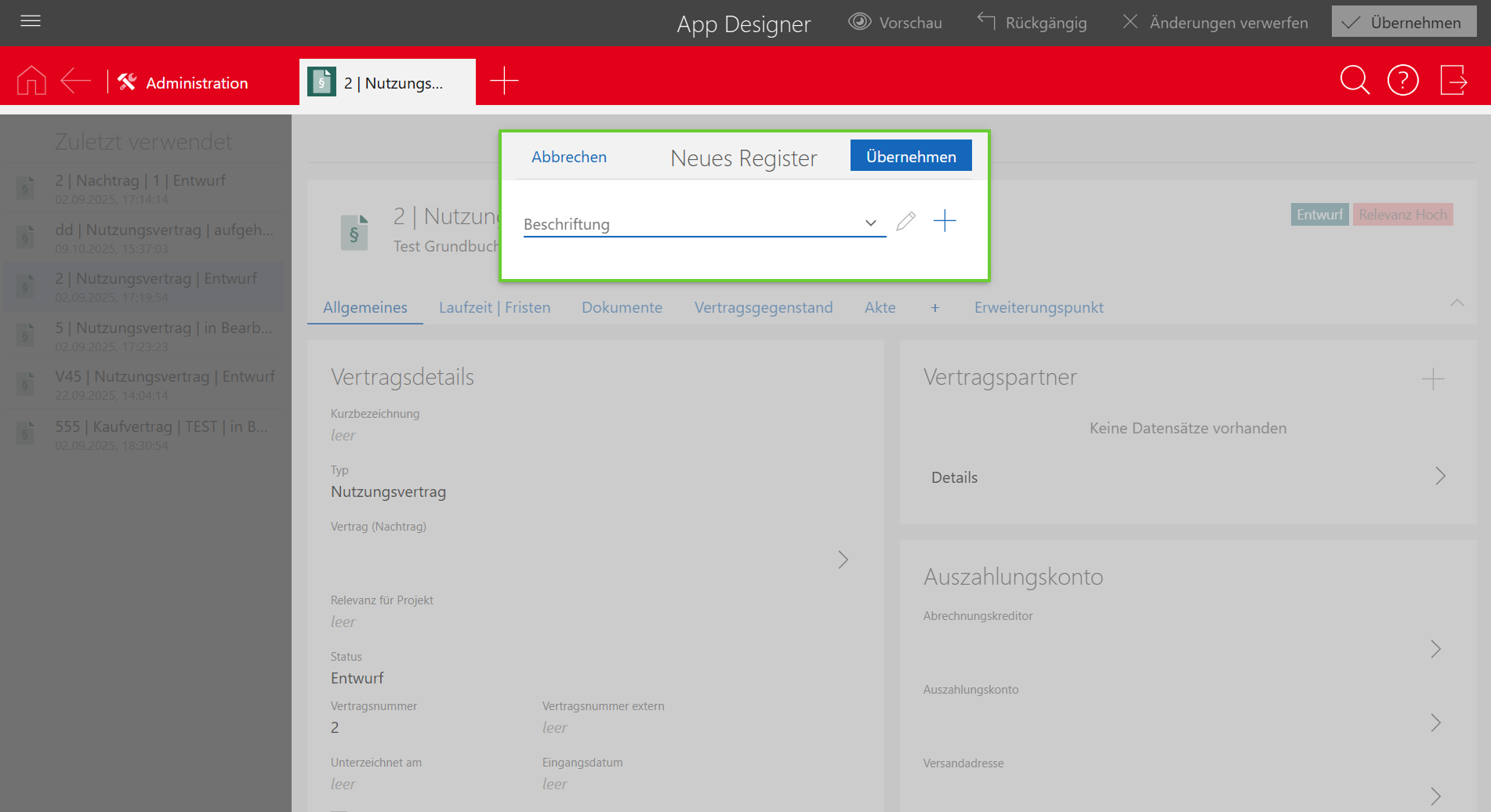
Task: Undo with Rückgängig
Action: [1032, 23]
